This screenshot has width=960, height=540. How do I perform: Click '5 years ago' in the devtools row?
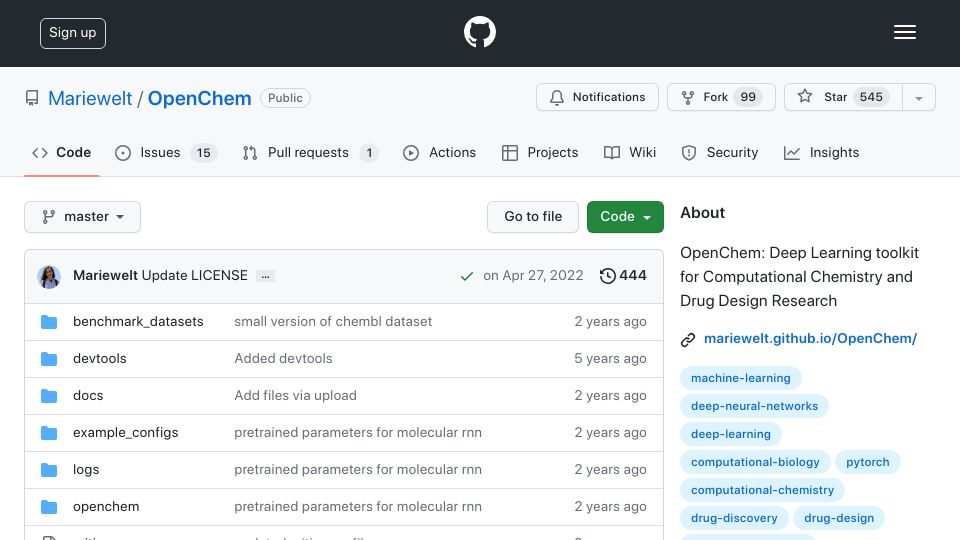pyautogui.click(x=610, y=359)
